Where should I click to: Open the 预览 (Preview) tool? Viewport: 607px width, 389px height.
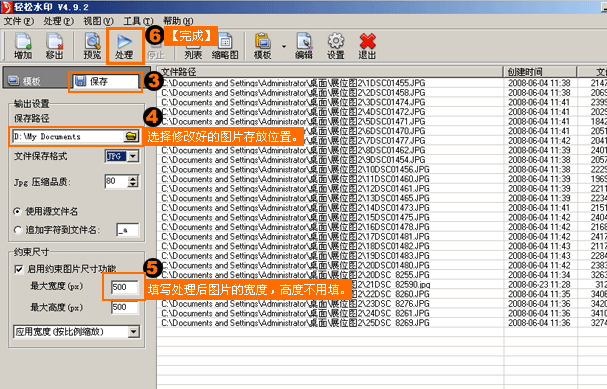tap(92, 46)
